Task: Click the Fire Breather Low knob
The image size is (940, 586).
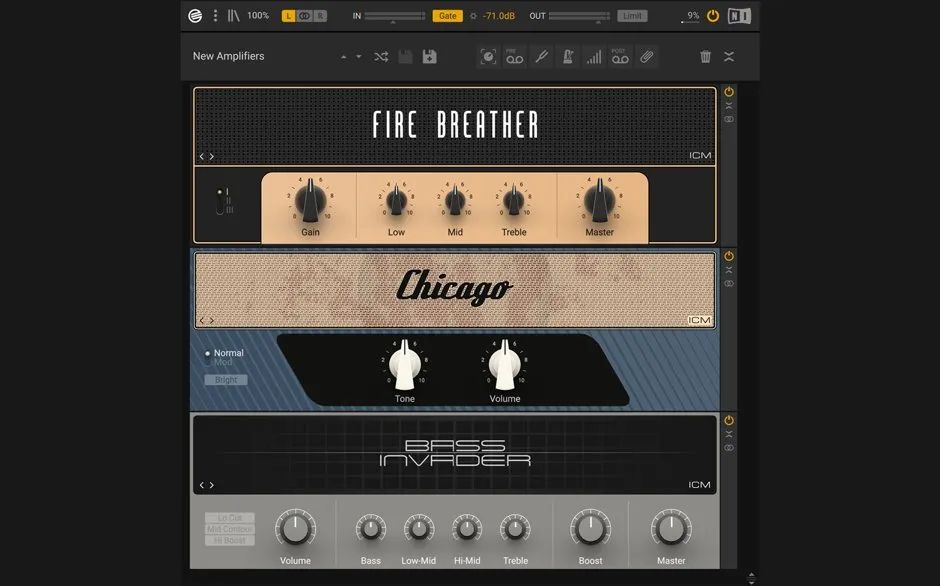Action: (x=396, y=200)
